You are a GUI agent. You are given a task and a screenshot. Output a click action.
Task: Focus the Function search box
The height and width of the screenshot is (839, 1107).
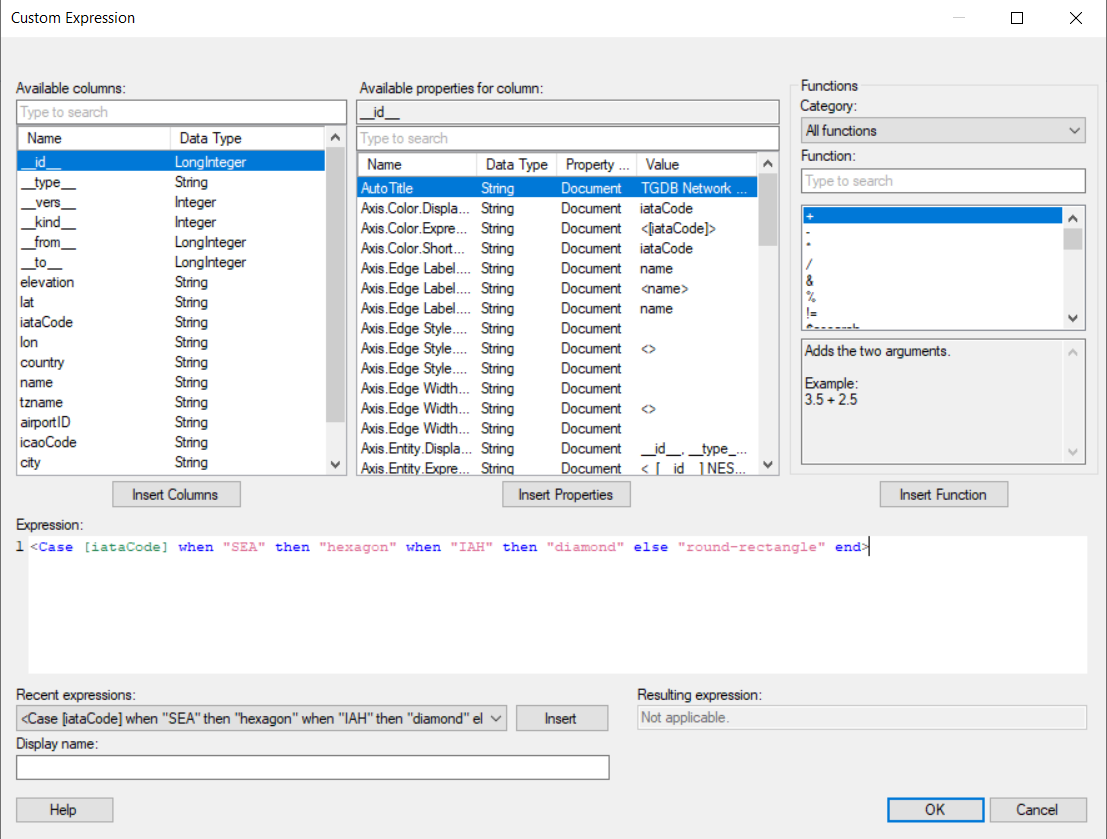pyautogui.click(x=942, y=181)
